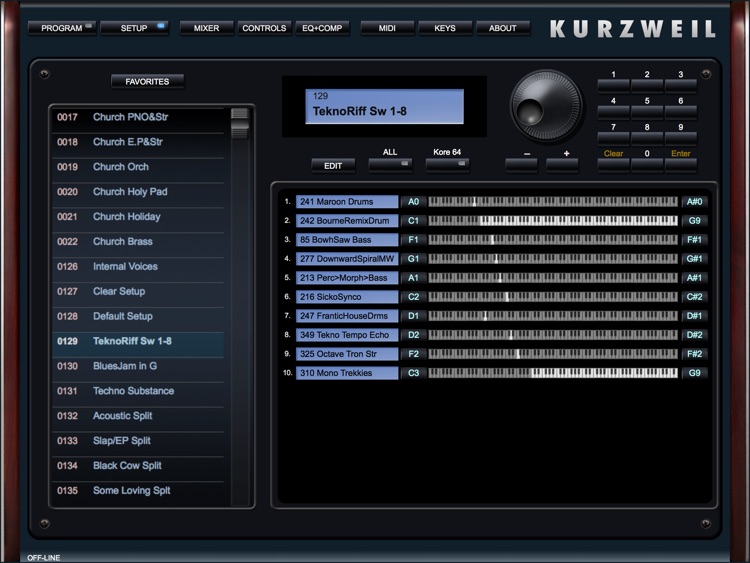Image resolution: width=750 pixels, height=563 pixels.
Task: Open zone 9 program 325 Octave Tron Str
Action: point(347,354)
